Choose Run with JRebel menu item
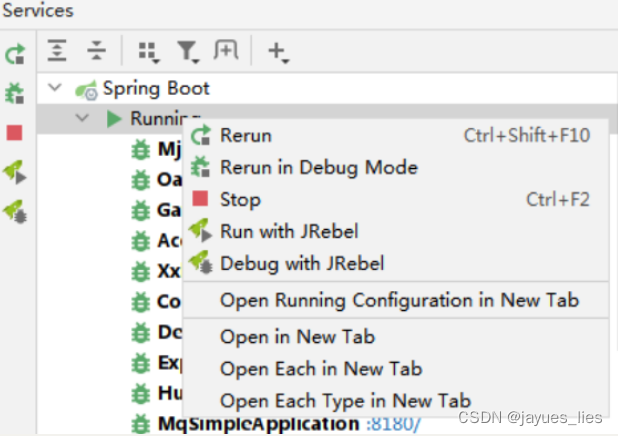This screenshot has width=618, height=436. tap(396, 231)
